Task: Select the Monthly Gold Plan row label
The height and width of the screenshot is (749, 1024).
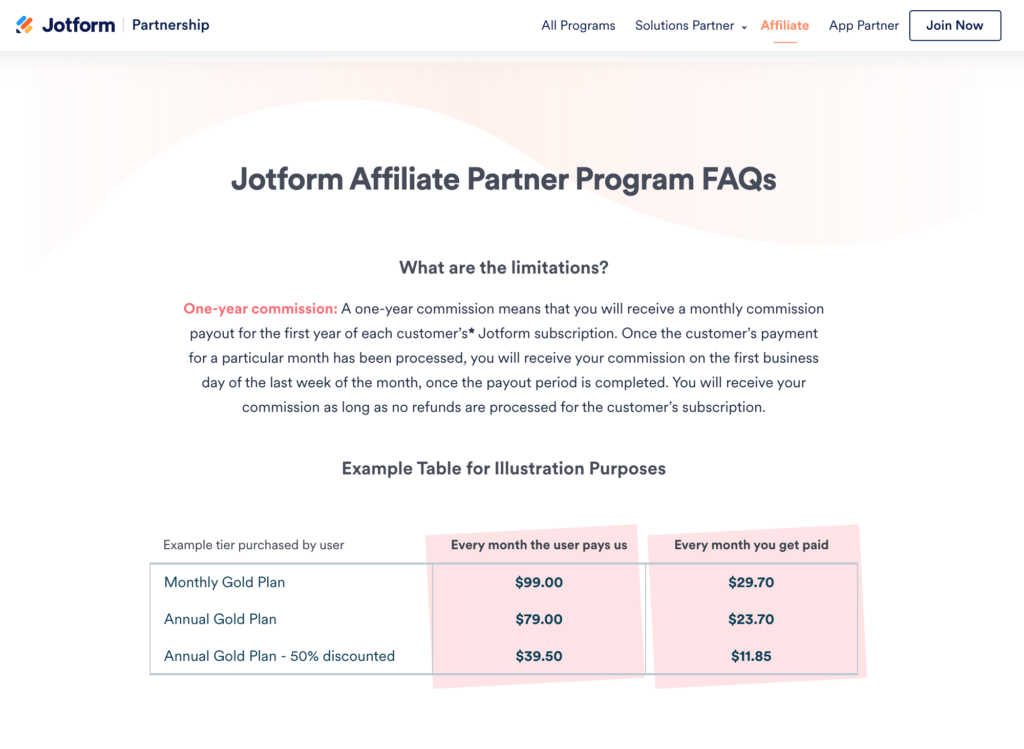Action: click(x=225, y=582)
